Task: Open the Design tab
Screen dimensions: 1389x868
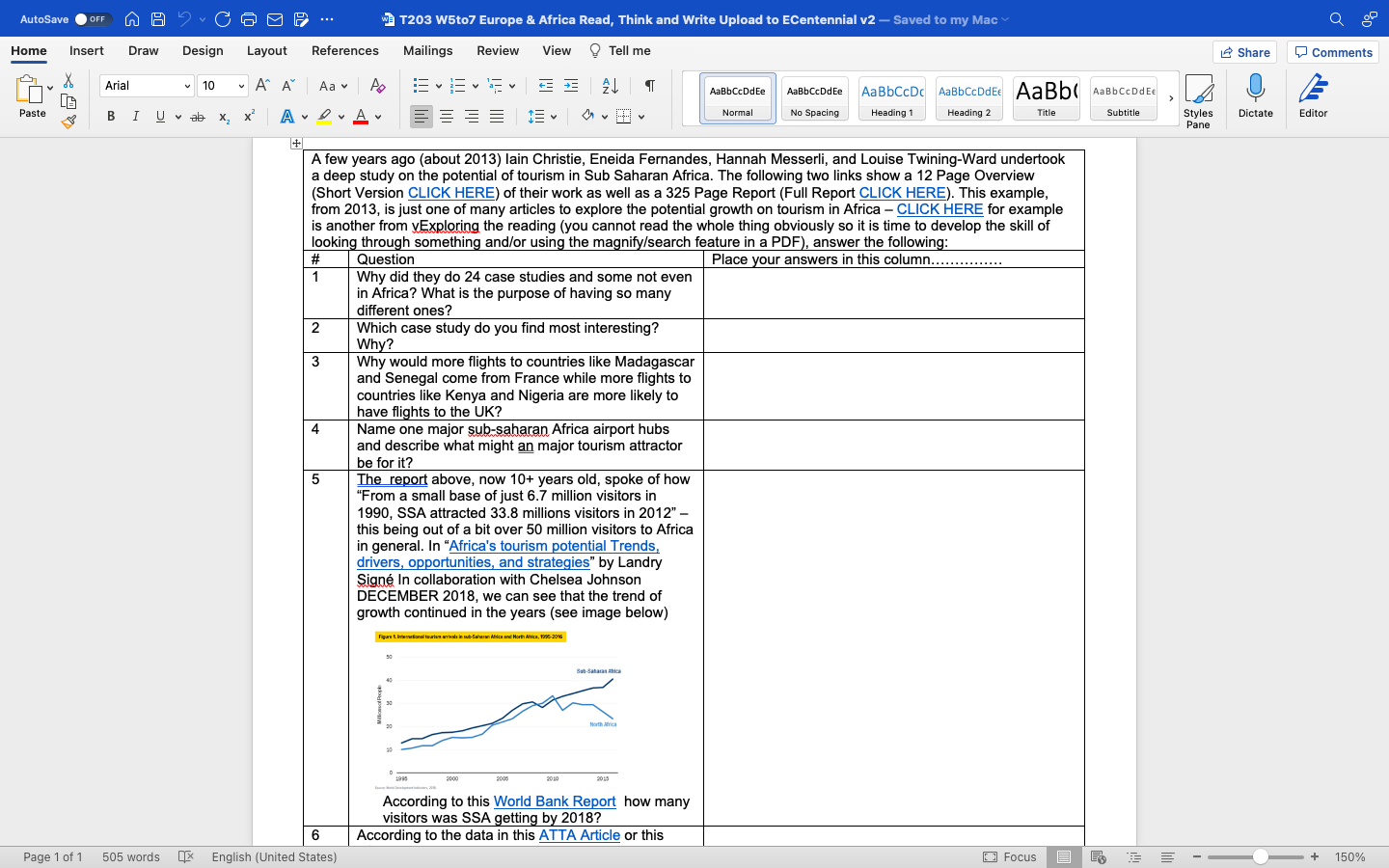Action: (203, 50)
